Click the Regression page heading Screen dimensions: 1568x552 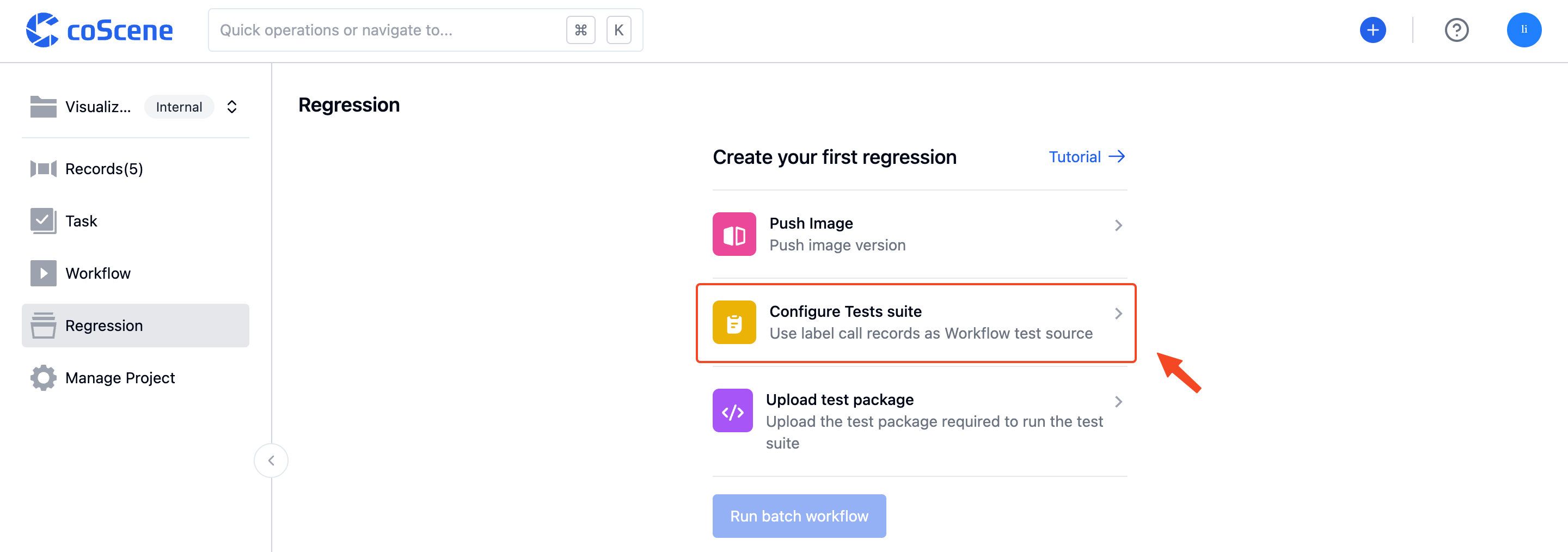[x=349, y=105]
